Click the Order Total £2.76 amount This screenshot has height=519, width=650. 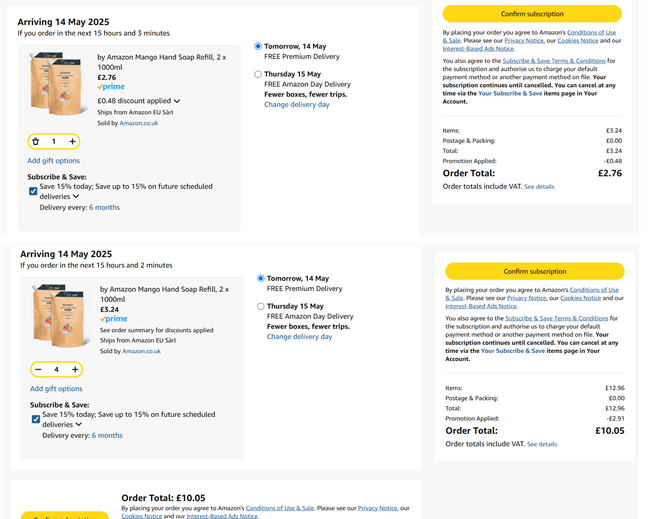click(x=610, y=173)
